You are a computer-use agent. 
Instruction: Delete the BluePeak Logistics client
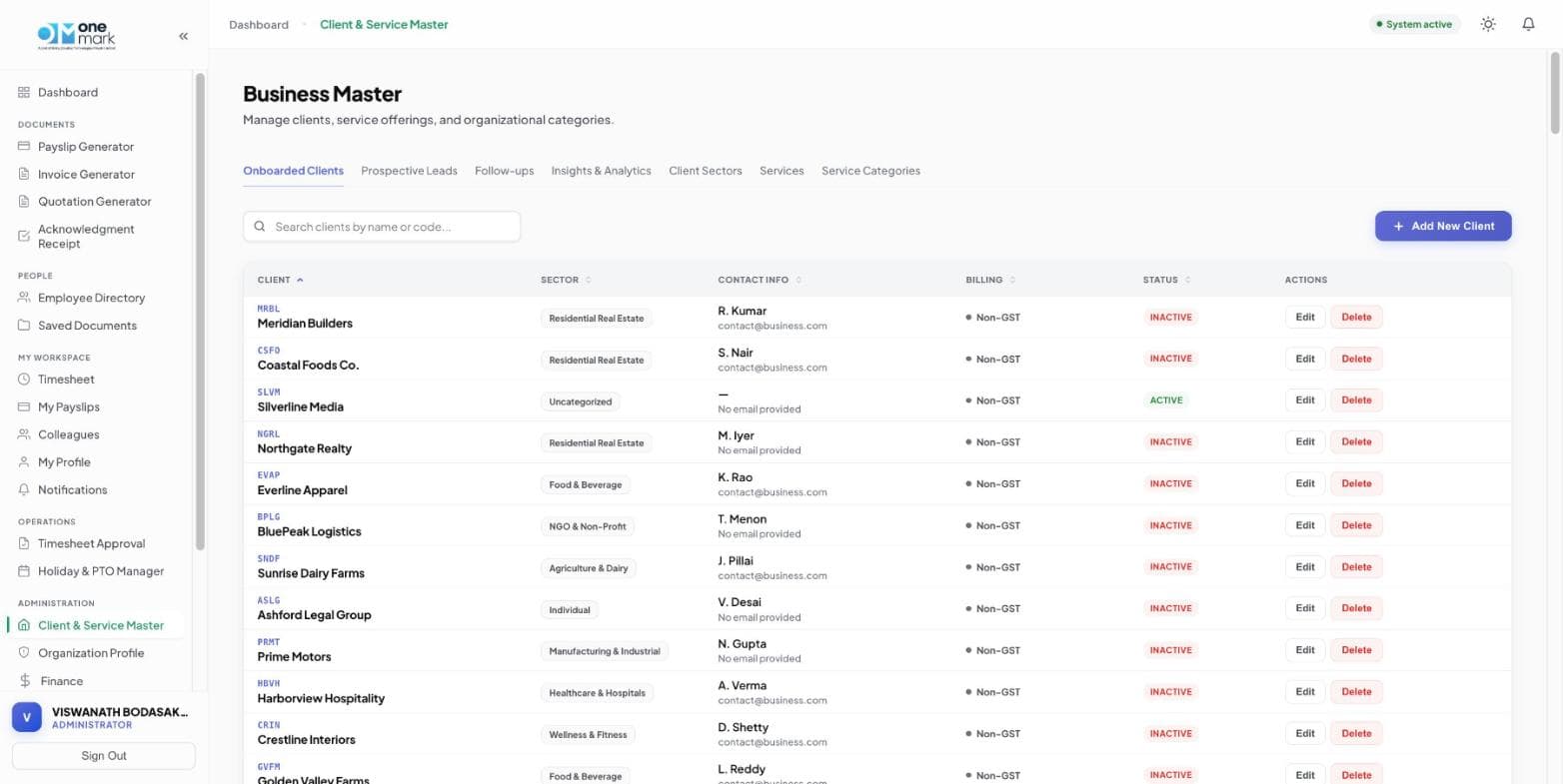1356,525
